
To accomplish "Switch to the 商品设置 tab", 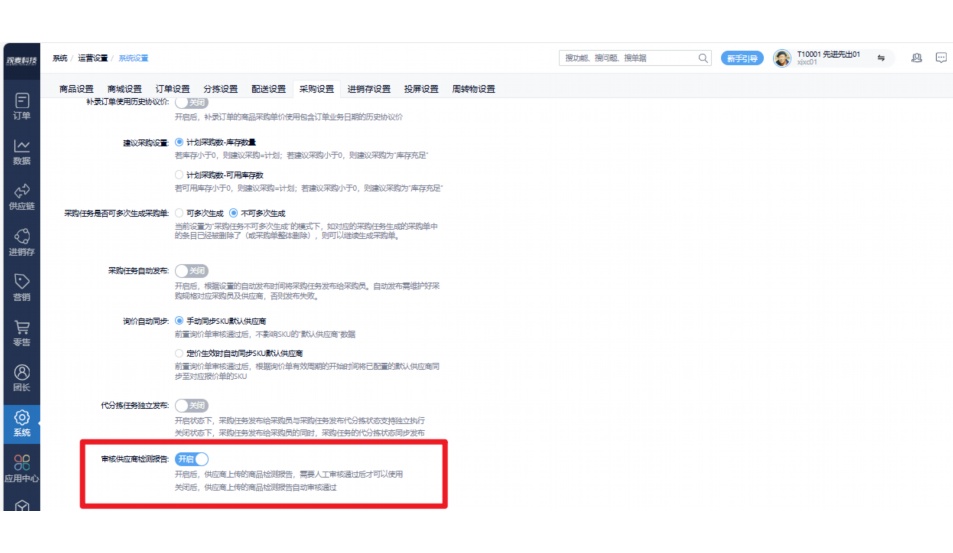I will click(x=77, y=89).
